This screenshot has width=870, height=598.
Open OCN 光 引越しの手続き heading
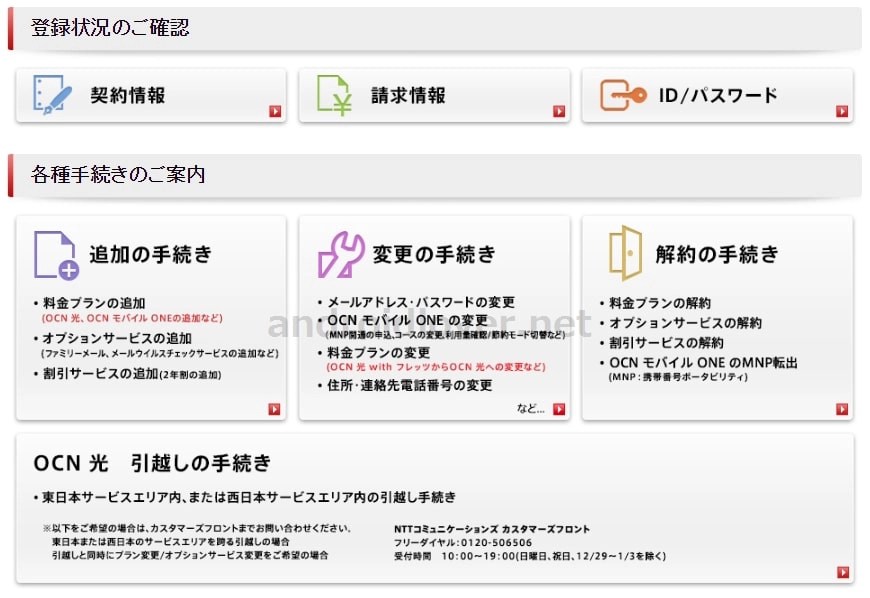(x=153, y=463)
